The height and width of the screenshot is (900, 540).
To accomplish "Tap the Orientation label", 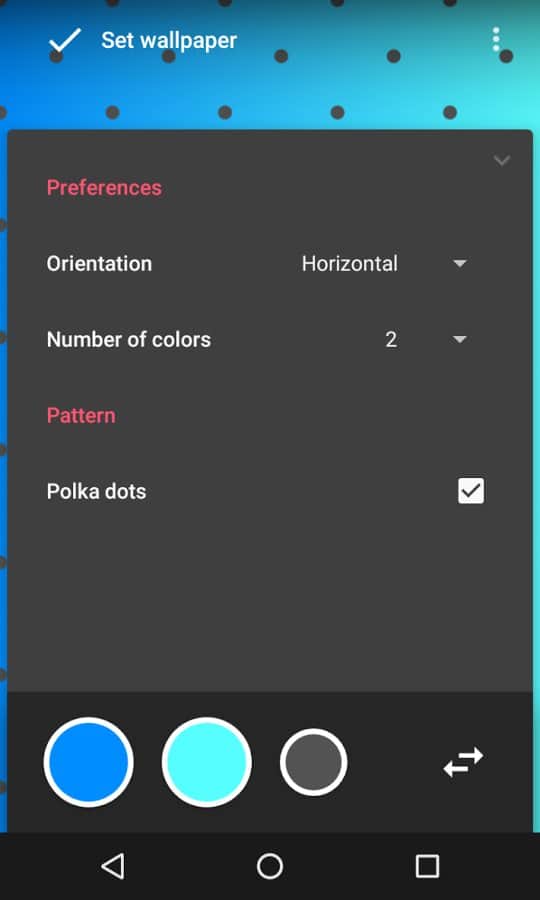I will point(99,264).
